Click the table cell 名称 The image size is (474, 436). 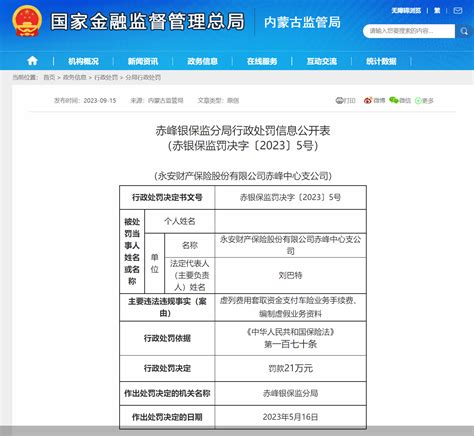click(x=190, y=245)
